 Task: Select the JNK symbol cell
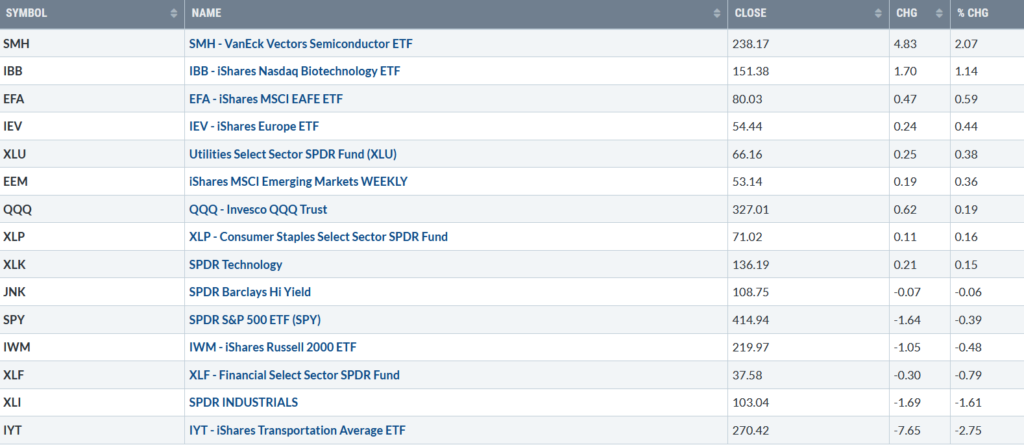pos(92,292)
